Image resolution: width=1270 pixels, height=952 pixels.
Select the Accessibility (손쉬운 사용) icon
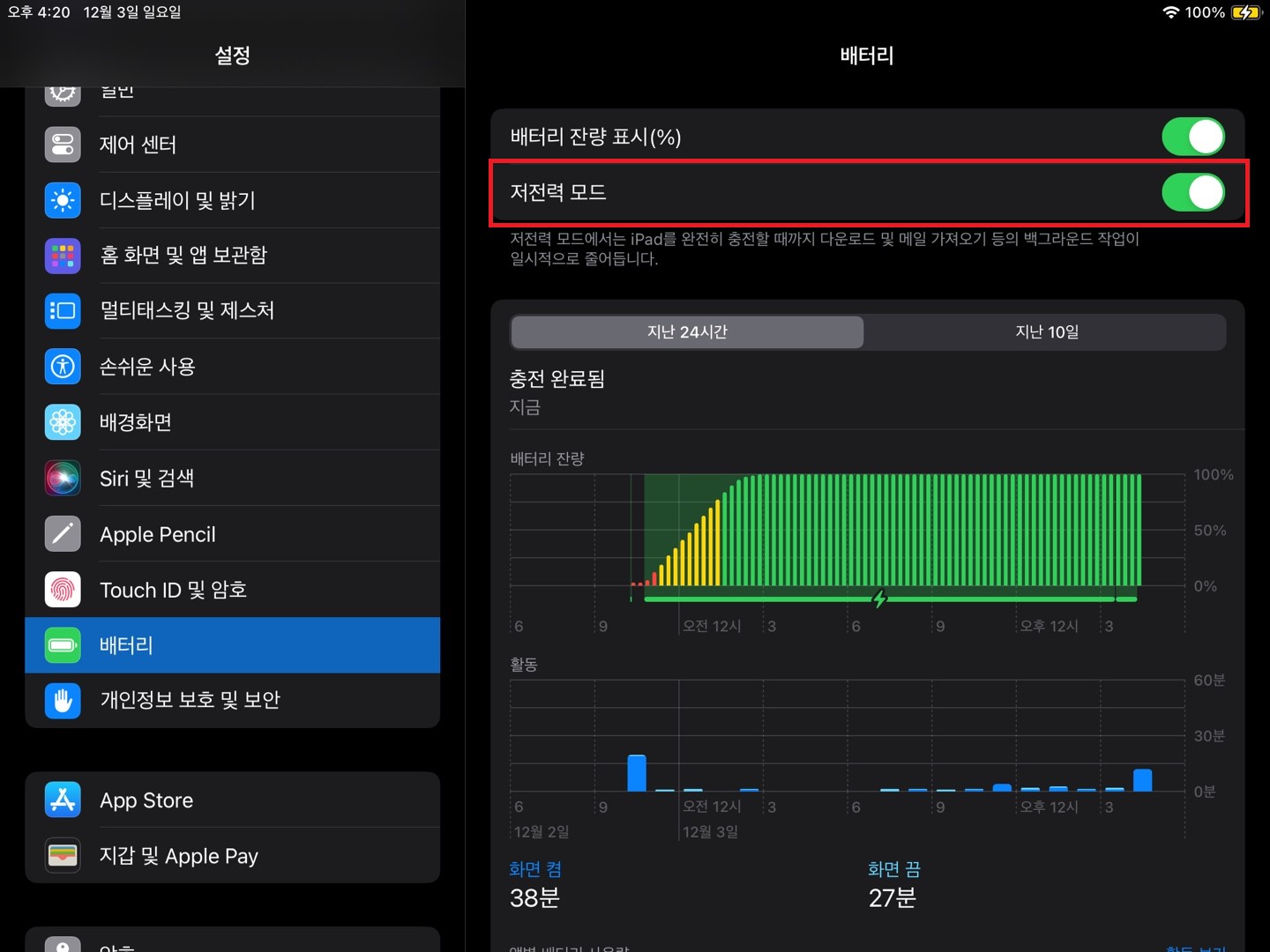62,367
